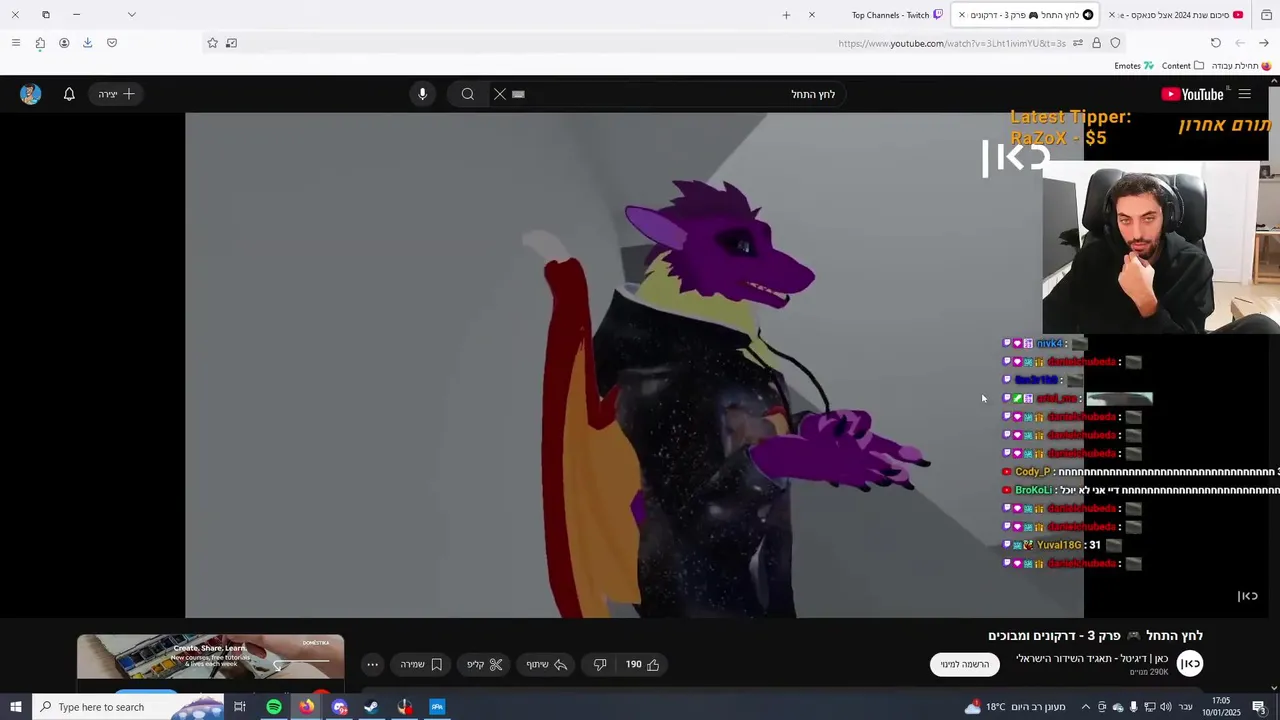Click the Domestika ad thumbnail
This screenshot has height=720, width=1280.
tap(210, 657)
